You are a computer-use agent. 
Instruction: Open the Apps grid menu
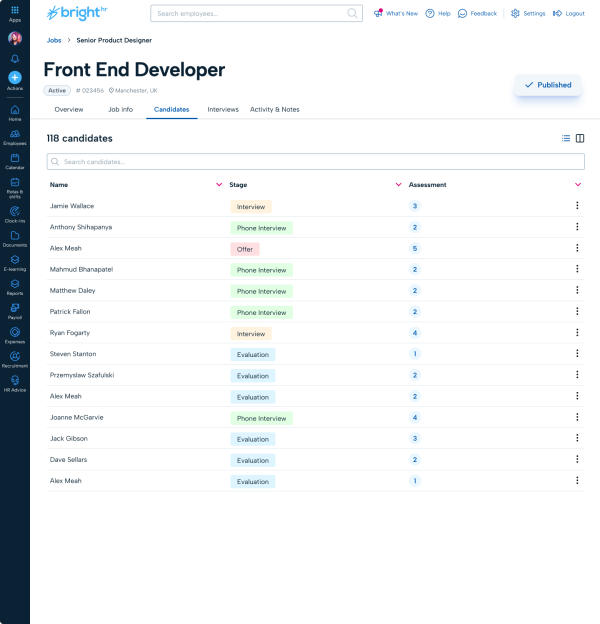[x=15, y=13]
